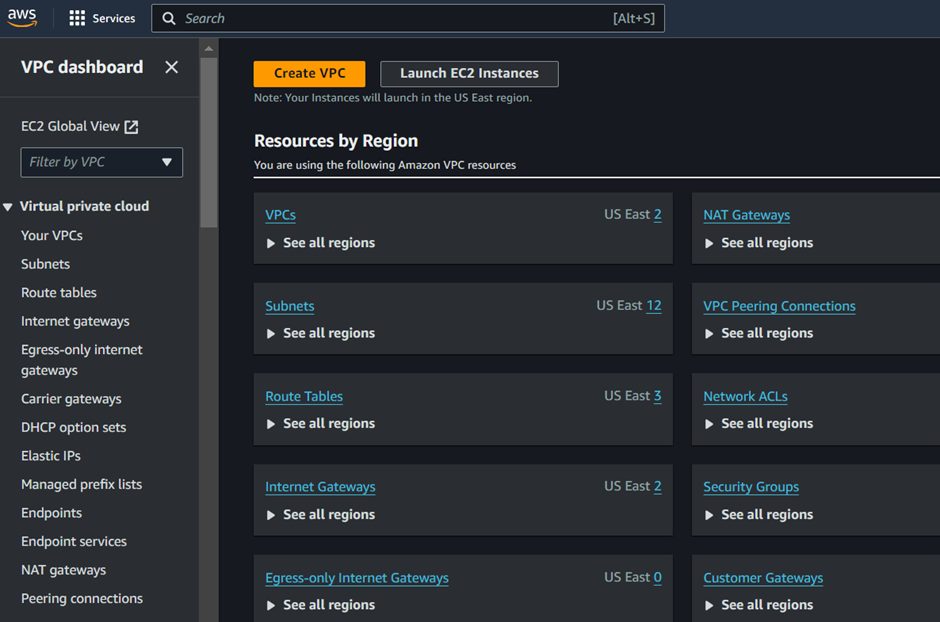Focus the top Search field
Image resolution: width=940 pixels, height=622 pixels.
pyautogui.click(x=408, y=19)
